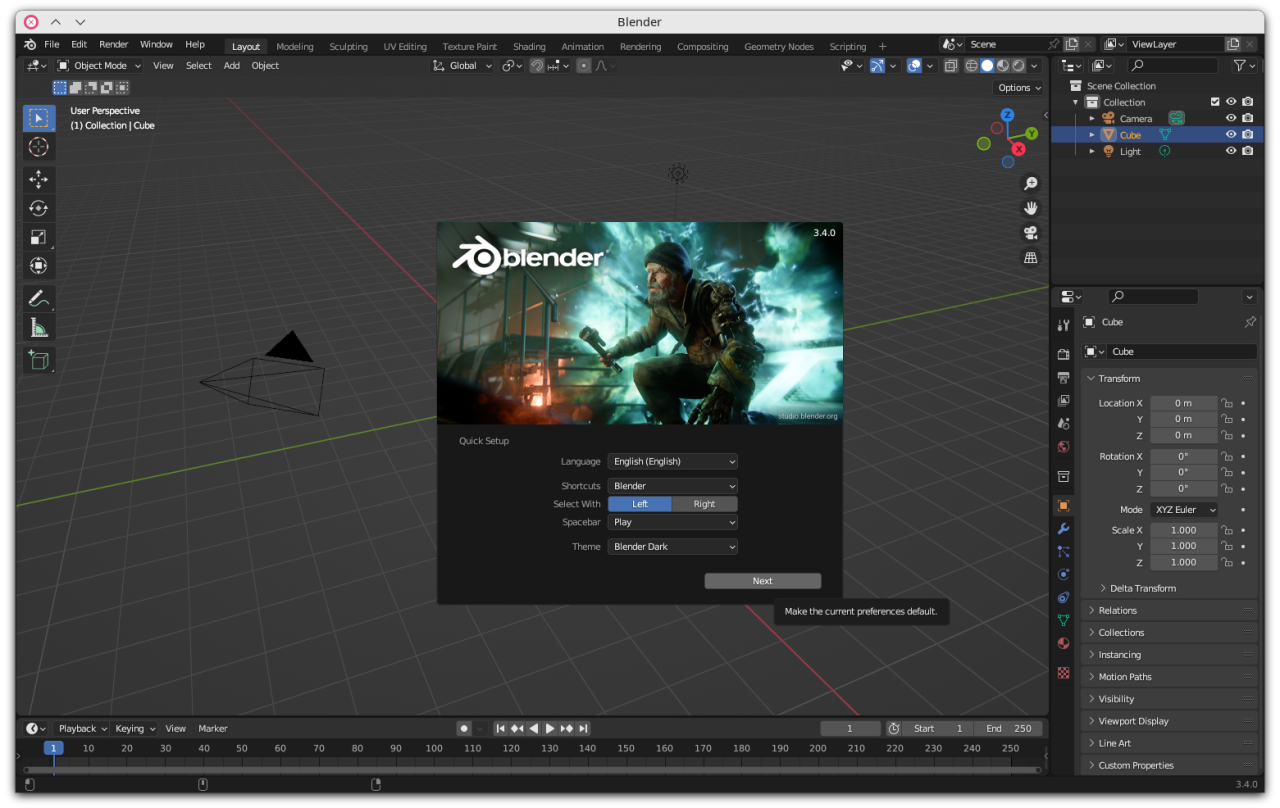Select the Annotate tool
The image size is (1280, 808).
(x=39, y=298)
